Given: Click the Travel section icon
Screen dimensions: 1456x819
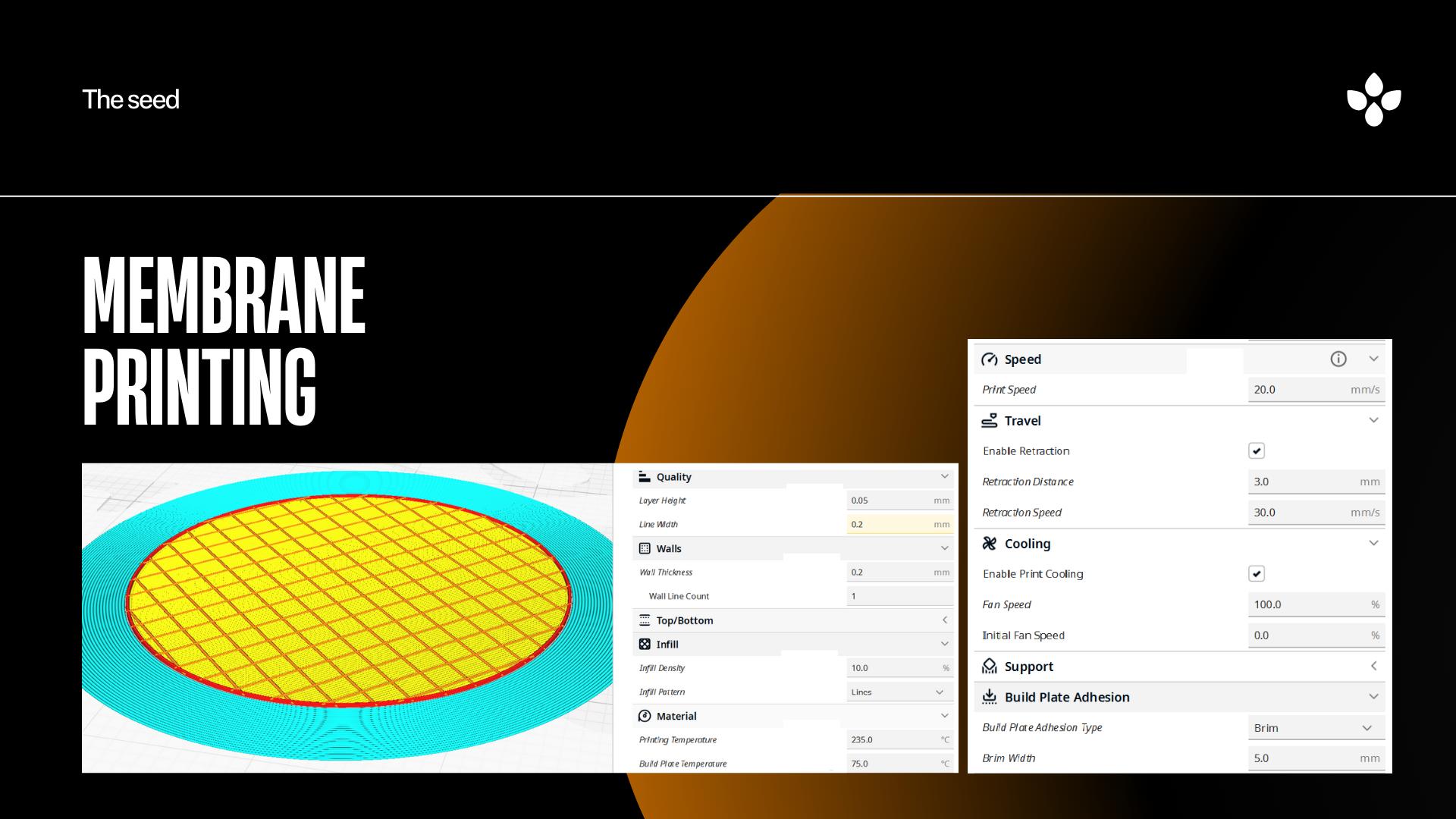Looking at the screenshot, I should click(989, 420).
